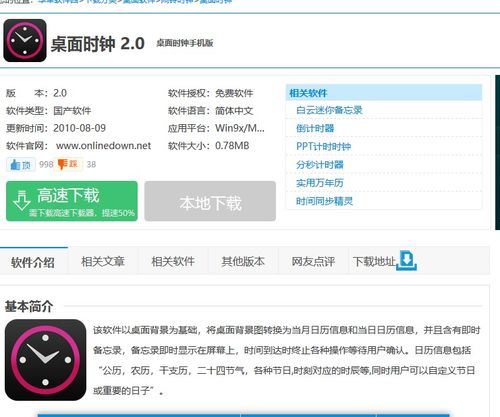Click the 免费软件 license value

234,93
